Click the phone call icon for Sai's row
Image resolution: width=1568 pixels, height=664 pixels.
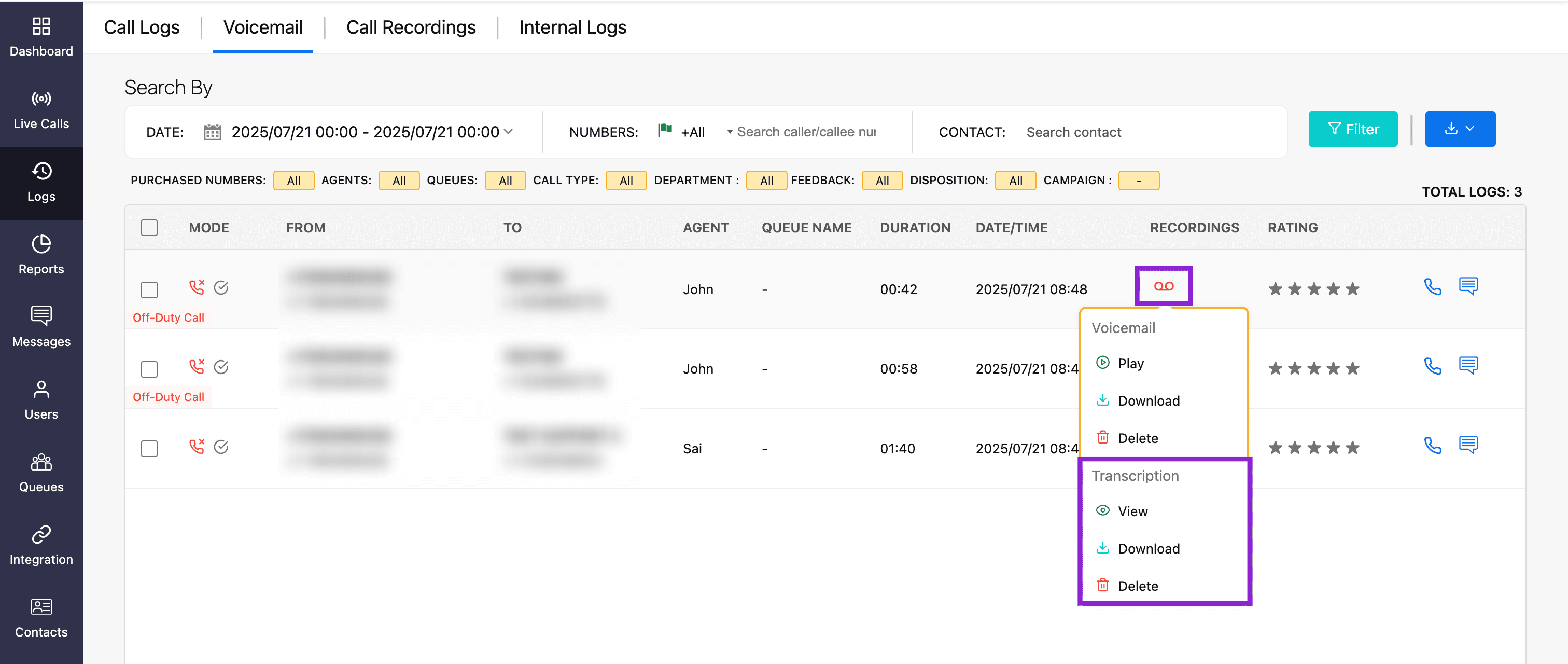[1432, 446]
